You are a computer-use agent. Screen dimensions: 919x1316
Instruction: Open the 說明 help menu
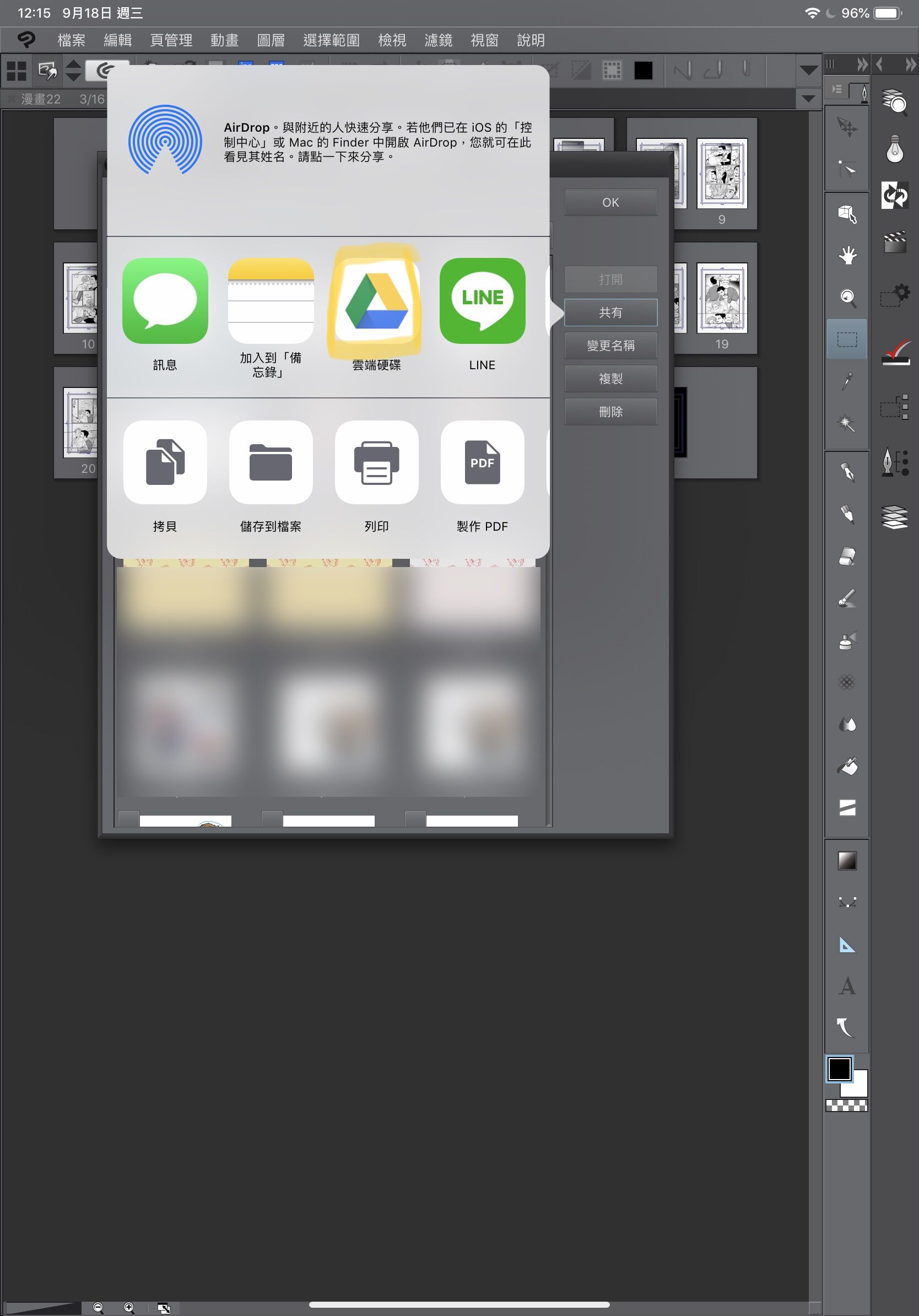point(531,40)
